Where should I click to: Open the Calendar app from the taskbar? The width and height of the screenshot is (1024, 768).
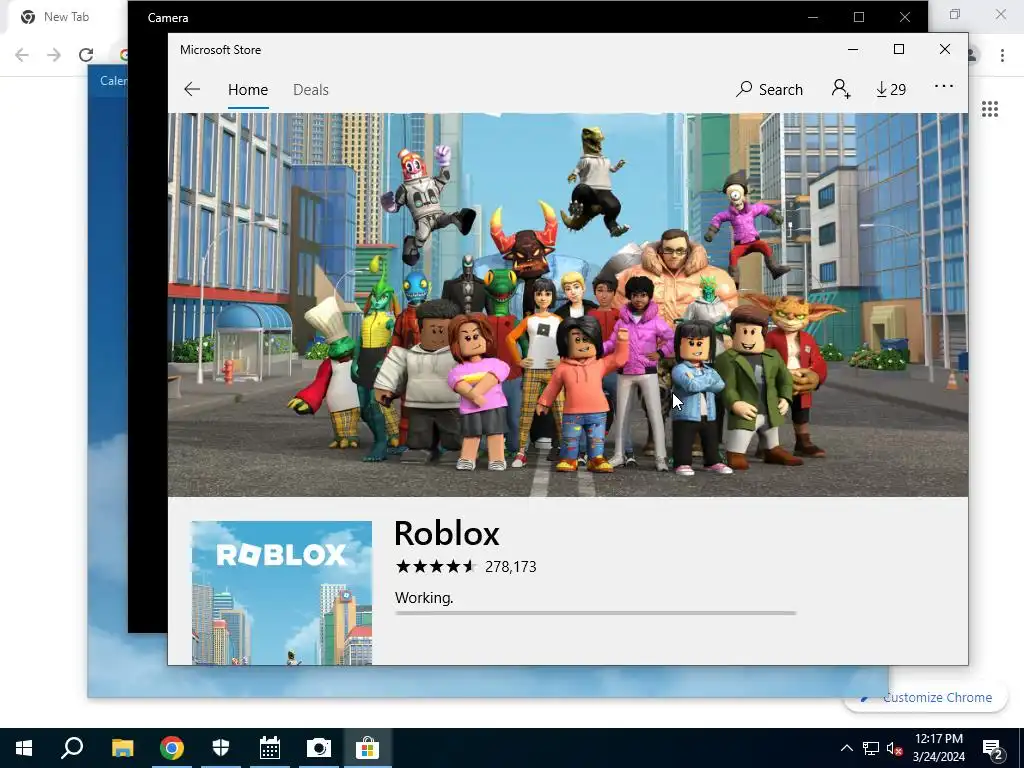coord(270,748)
